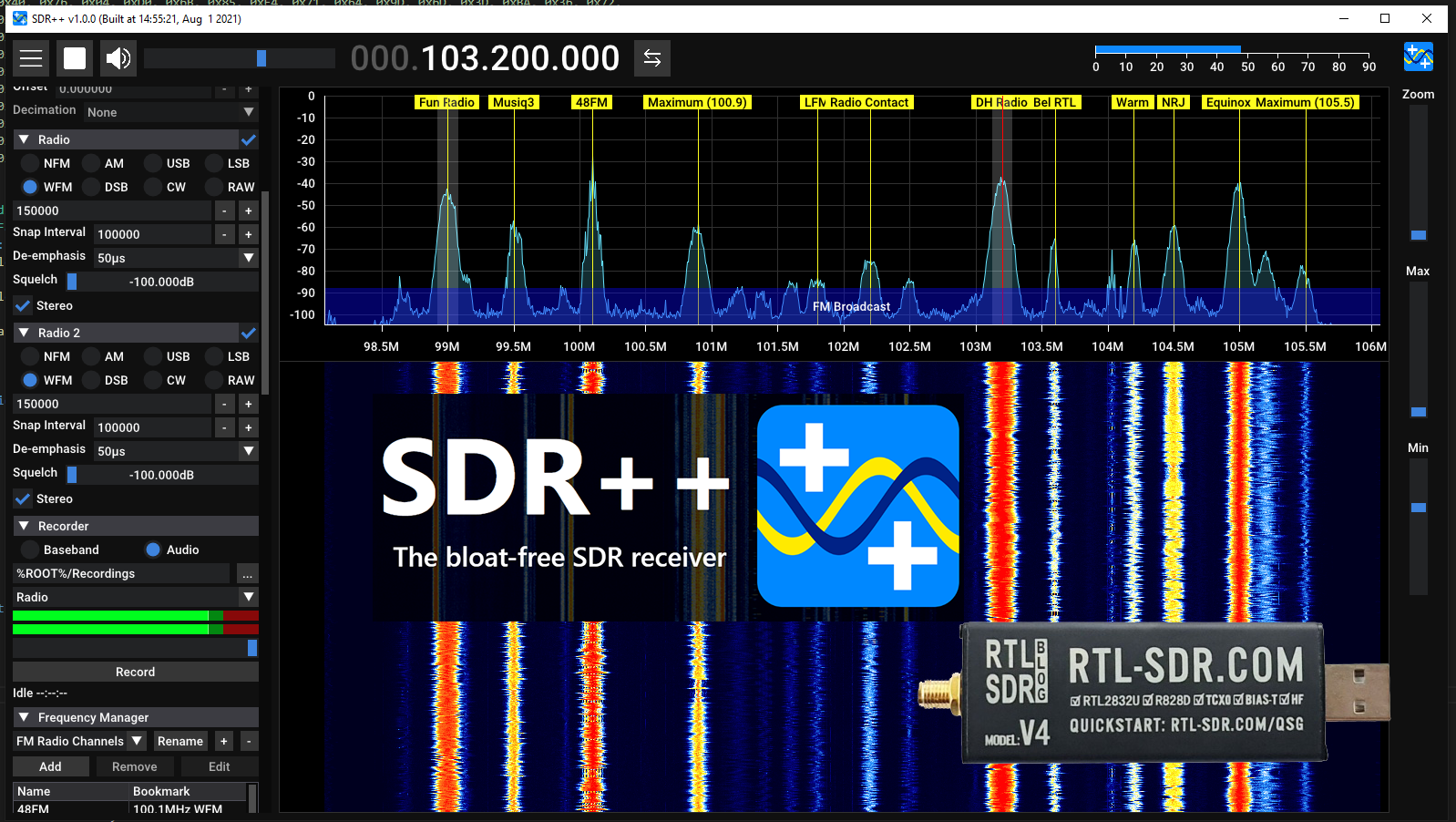Delete bookmark list with minus button

249,741
